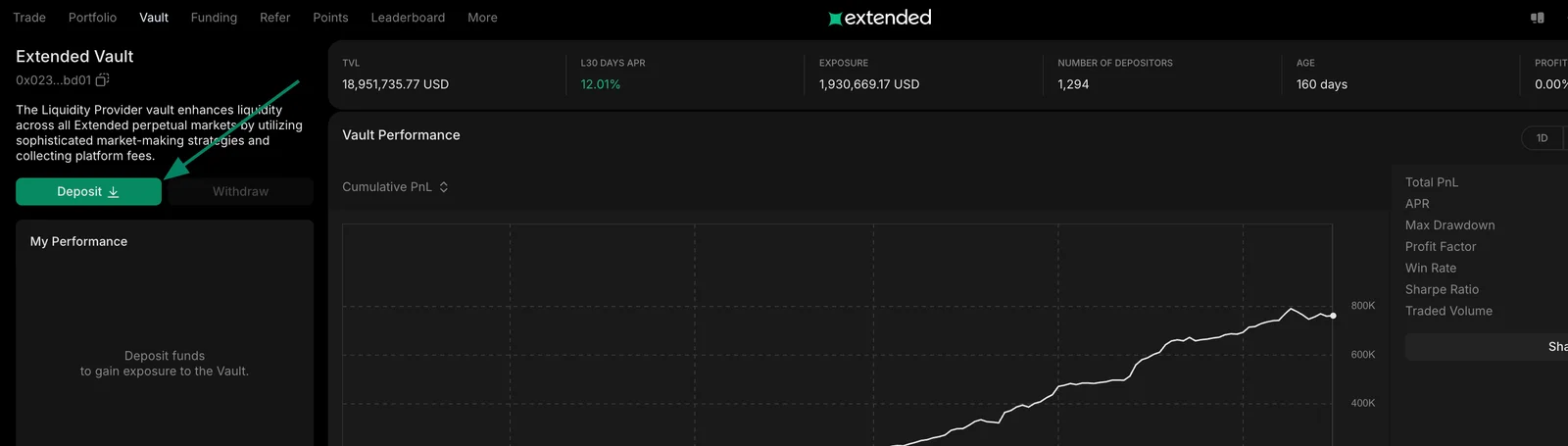View the Leaderboard page

pyautogui.click(x=408, y=18)
